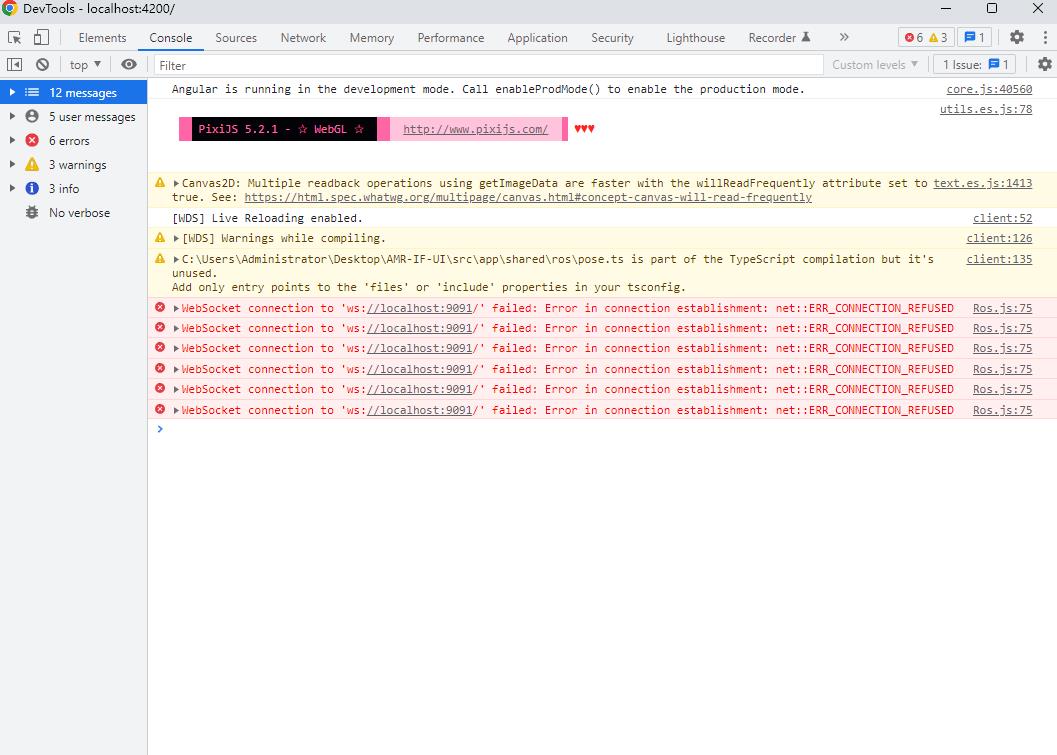Open the Lighthouse tab
Image resolution: width=1057 pixels, height=755 pixels.
[x=696, y=38]
